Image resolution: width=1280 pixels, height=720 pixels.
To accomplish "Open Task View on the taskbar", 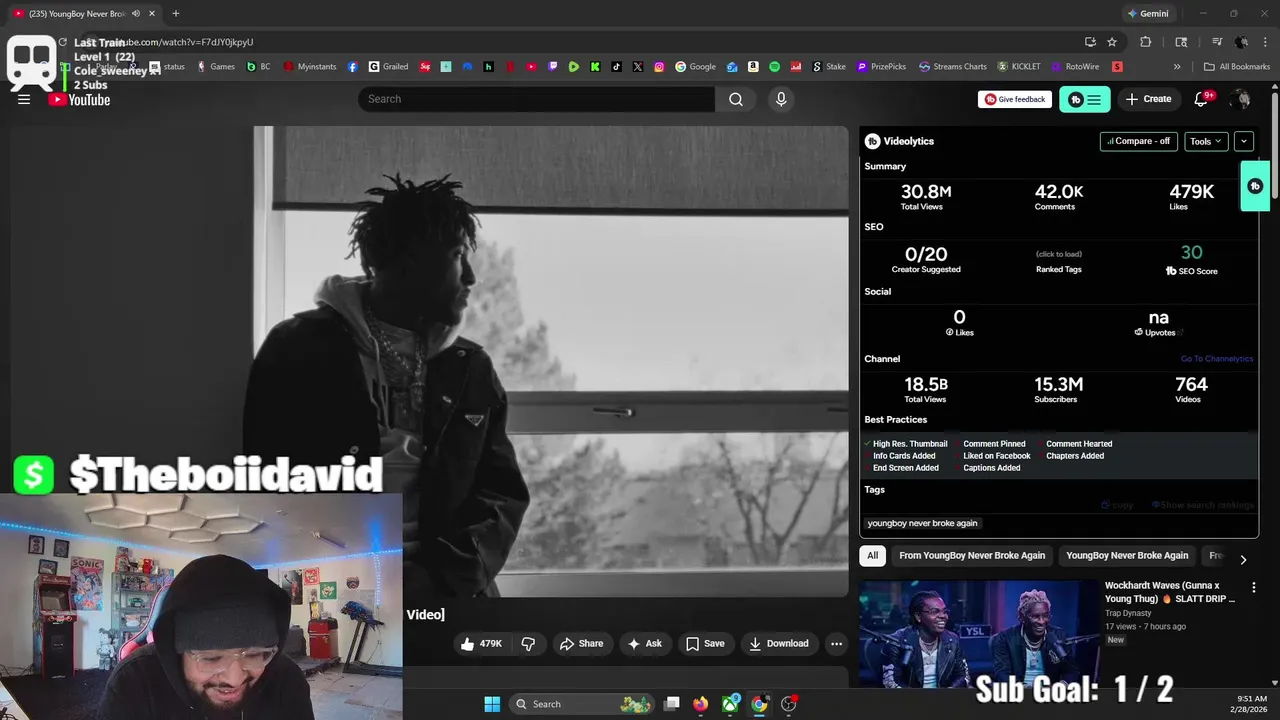I will (672, 704).
